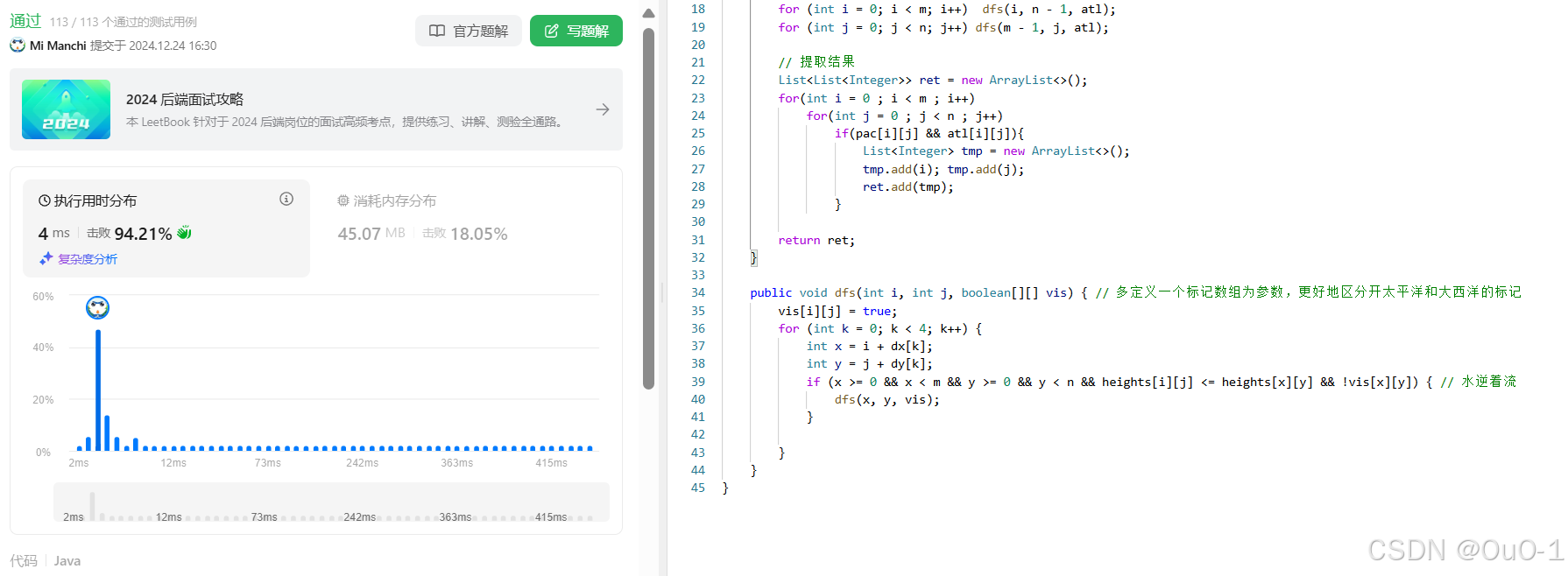Click the // 提取结果 comment

(816, 62)
